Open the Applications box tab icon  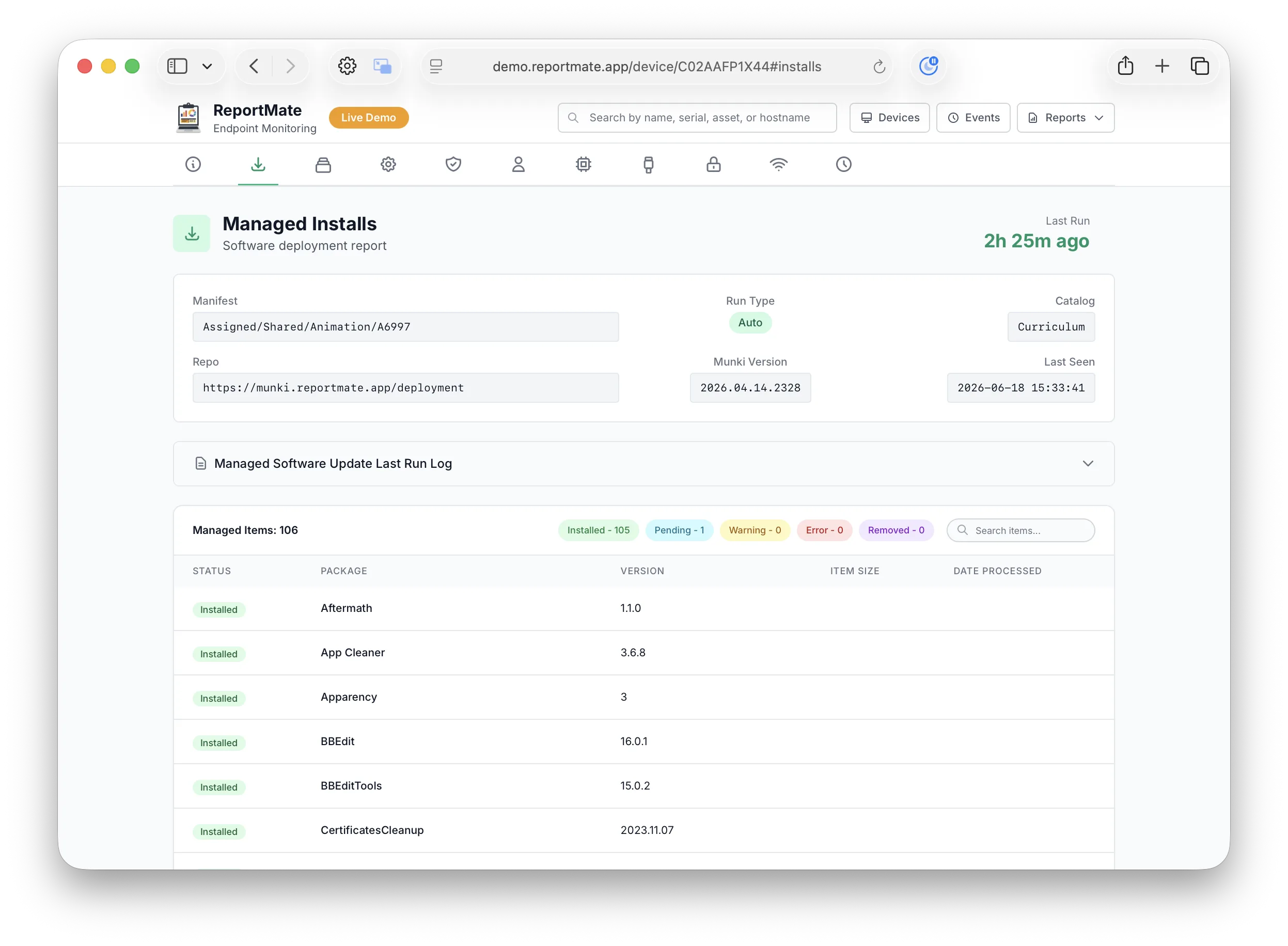(323, 164)
